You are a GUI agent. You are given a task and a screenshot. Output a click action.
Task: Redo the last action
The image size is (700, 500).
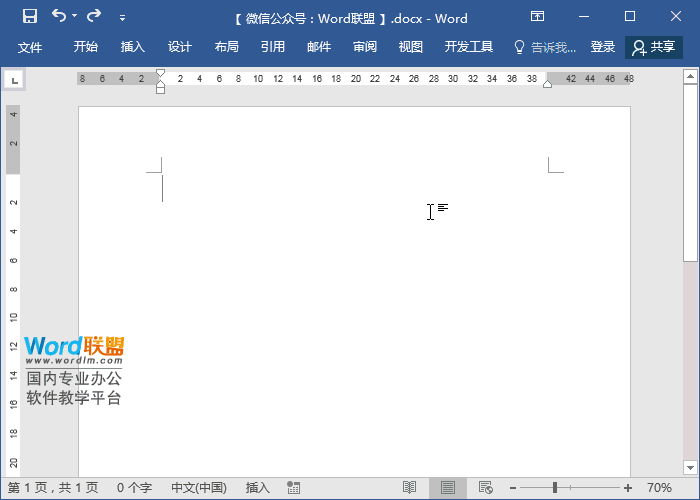click(x=94, y=16)
